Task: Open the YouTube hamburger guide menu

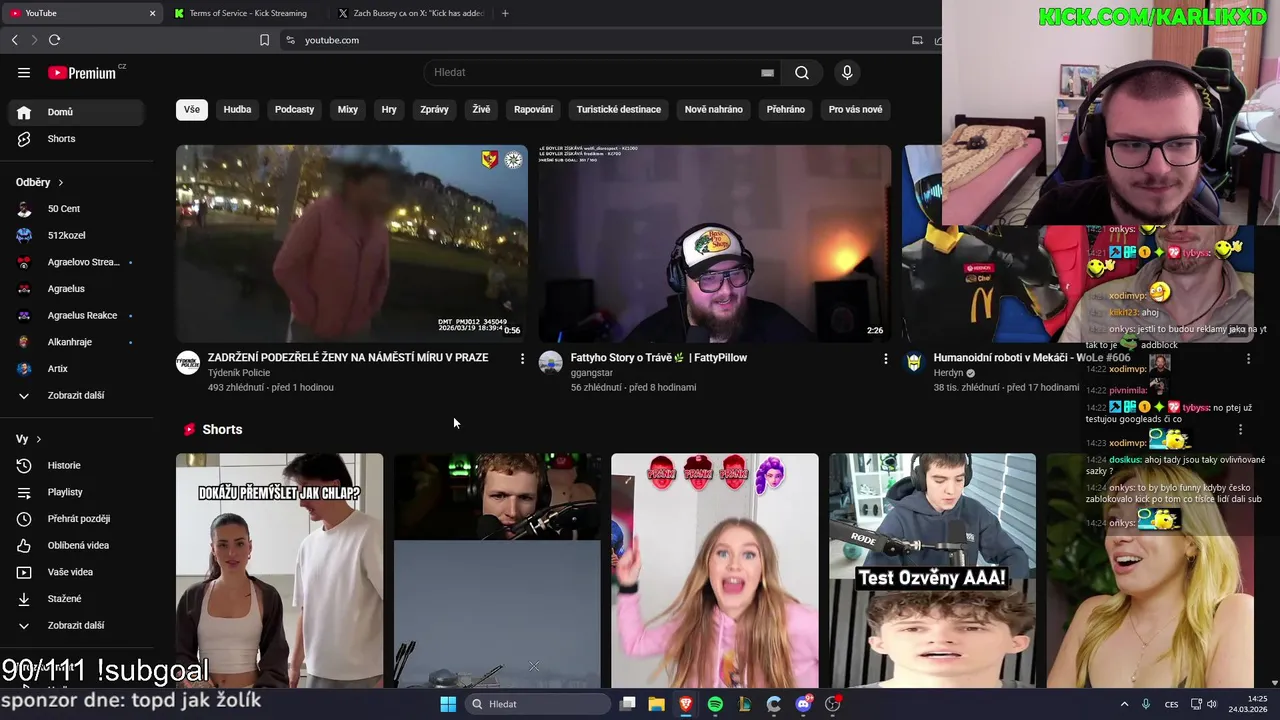Action: click(24, 72)
